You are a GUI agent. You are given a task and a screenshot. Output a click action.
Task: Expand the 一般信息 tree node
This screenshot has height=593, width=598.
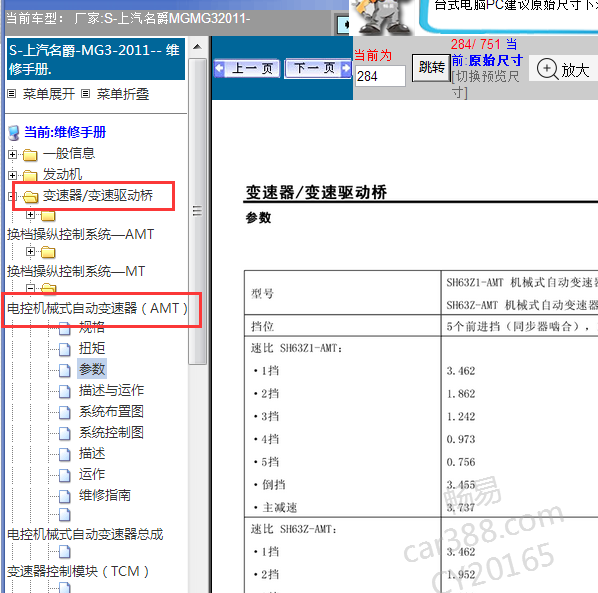12,154
